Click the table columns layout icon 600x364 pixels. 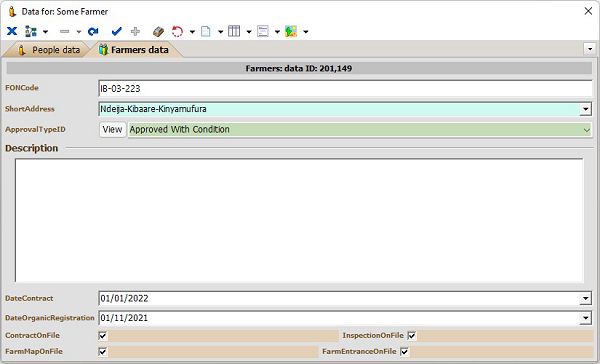point(234,31)
